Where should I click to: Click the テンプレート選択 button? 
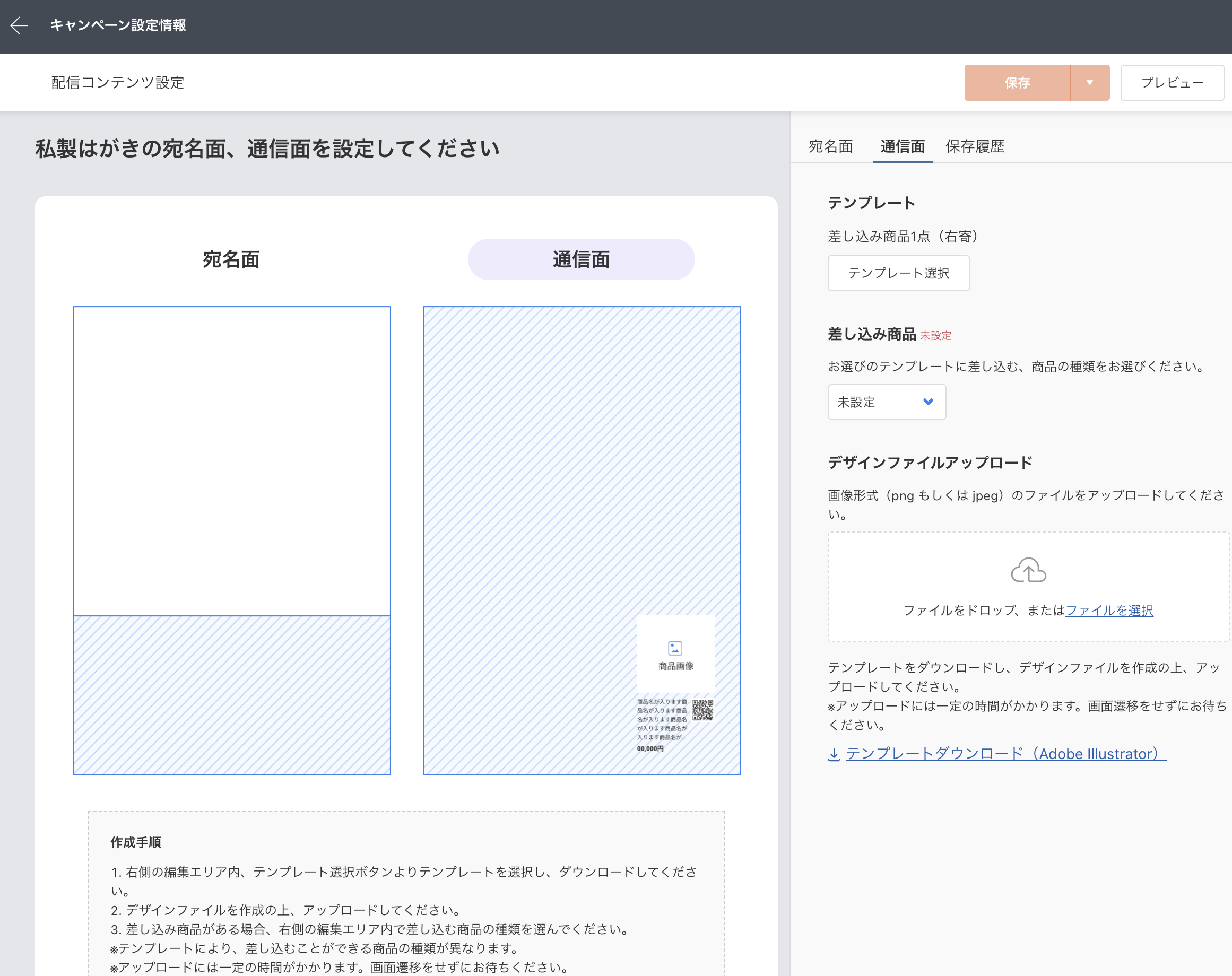(898, 273)
